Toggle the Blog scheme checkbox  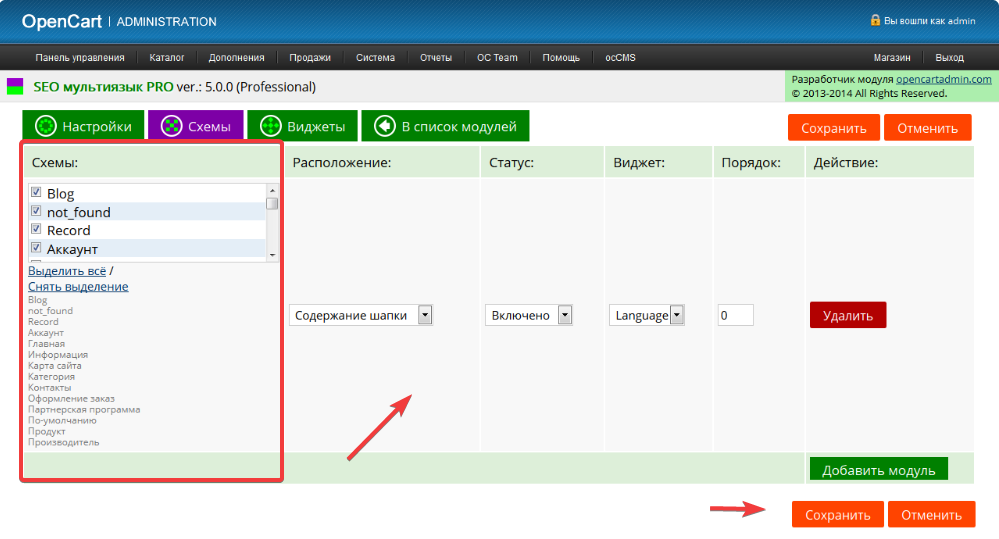tap(36, 192)
